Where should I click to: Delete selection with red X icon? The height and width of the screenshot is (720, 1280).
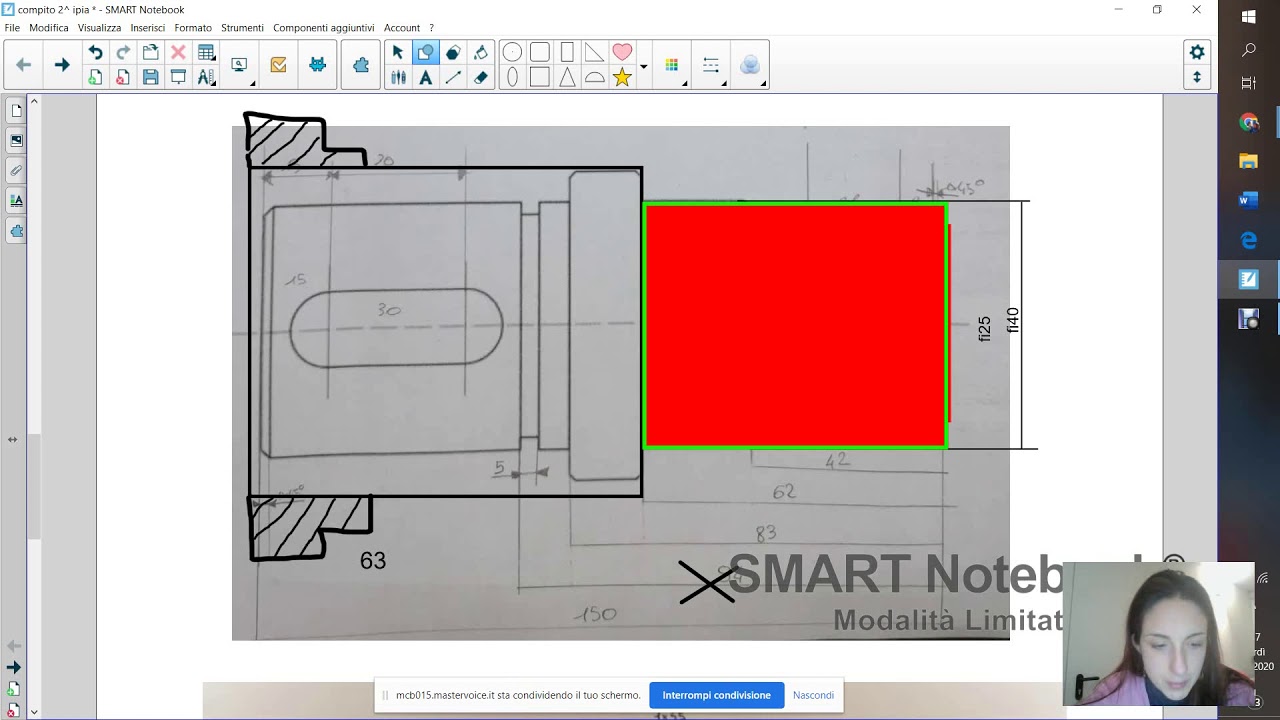[178, 53]
